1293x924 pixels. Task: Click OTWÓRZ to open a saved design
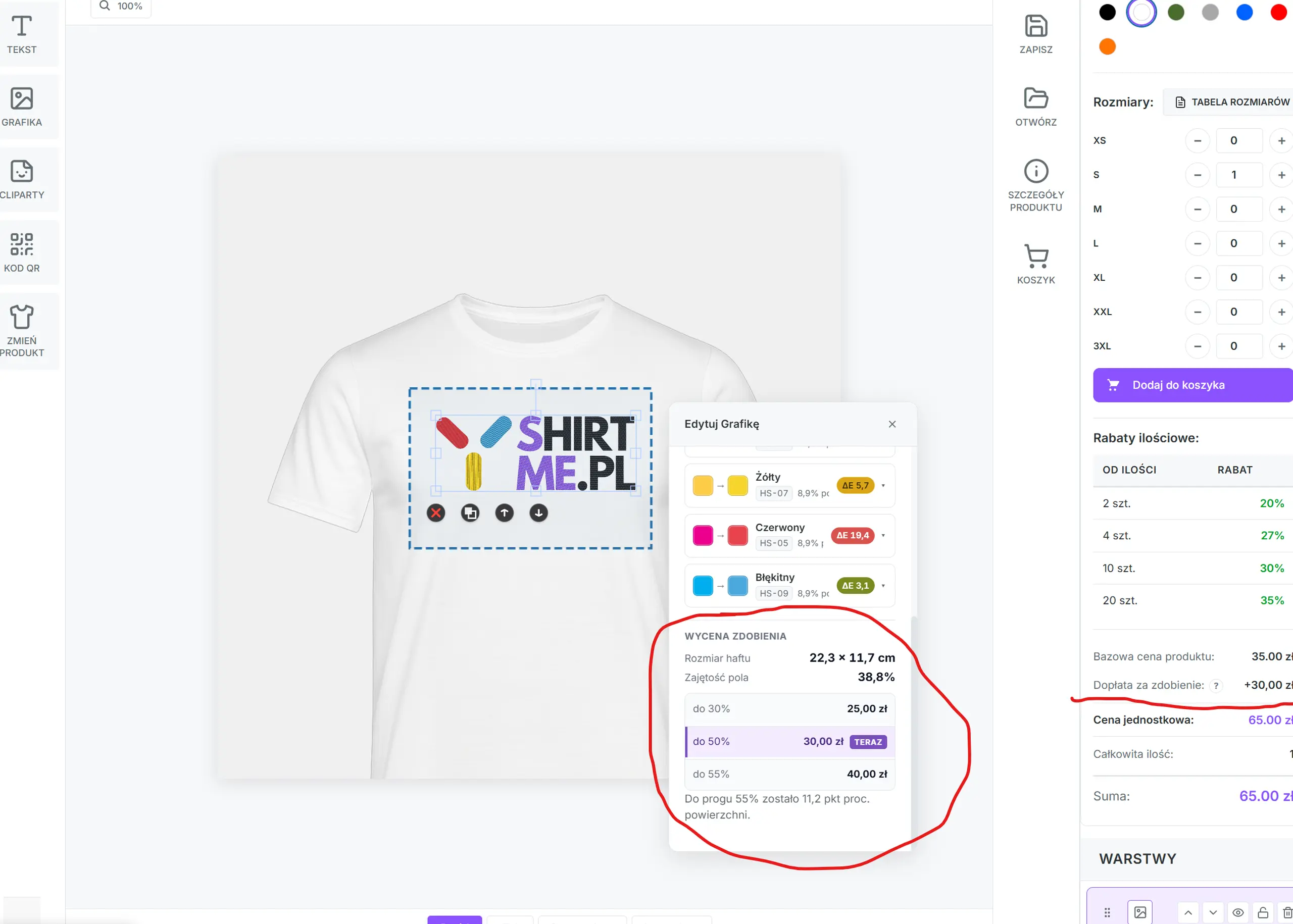click(x=1036, y=107)
